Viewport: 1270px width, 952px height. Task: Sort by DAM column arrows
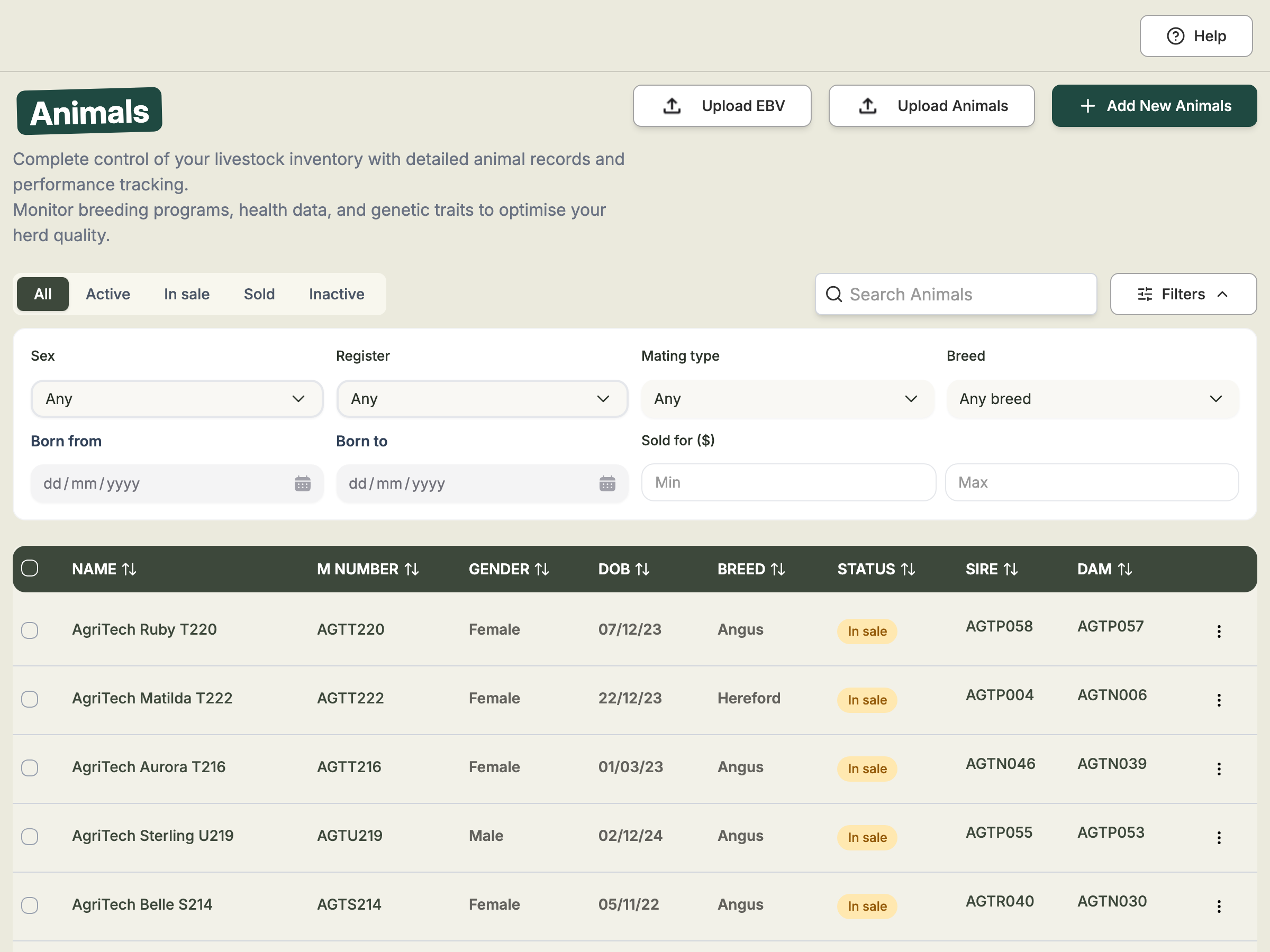click(1124, 569)
